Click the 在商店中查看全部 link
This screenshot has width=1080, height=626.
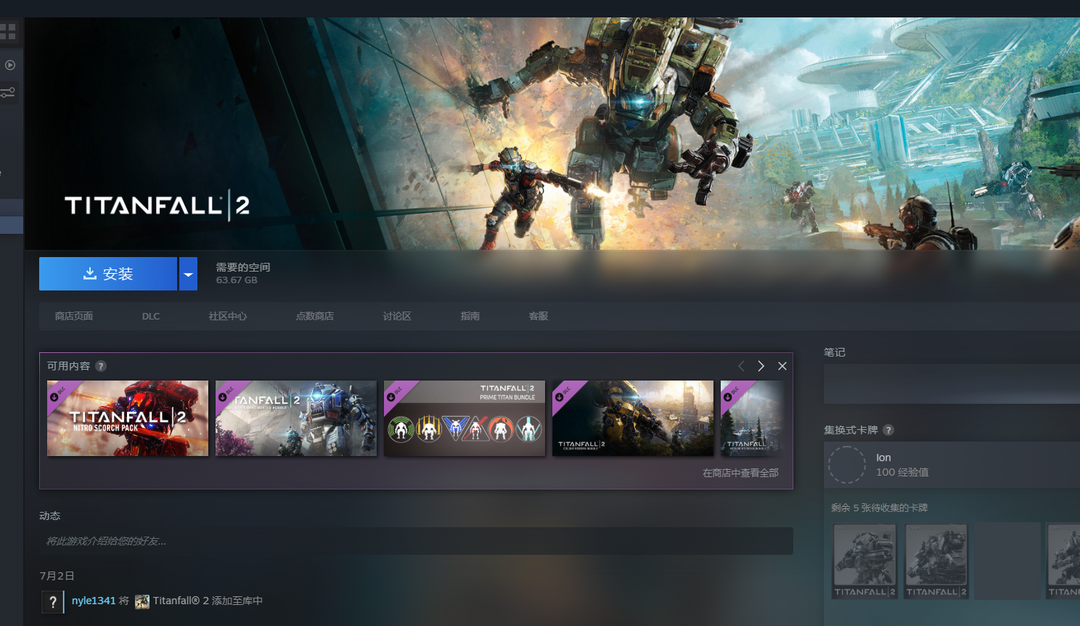tap(740, 472)
